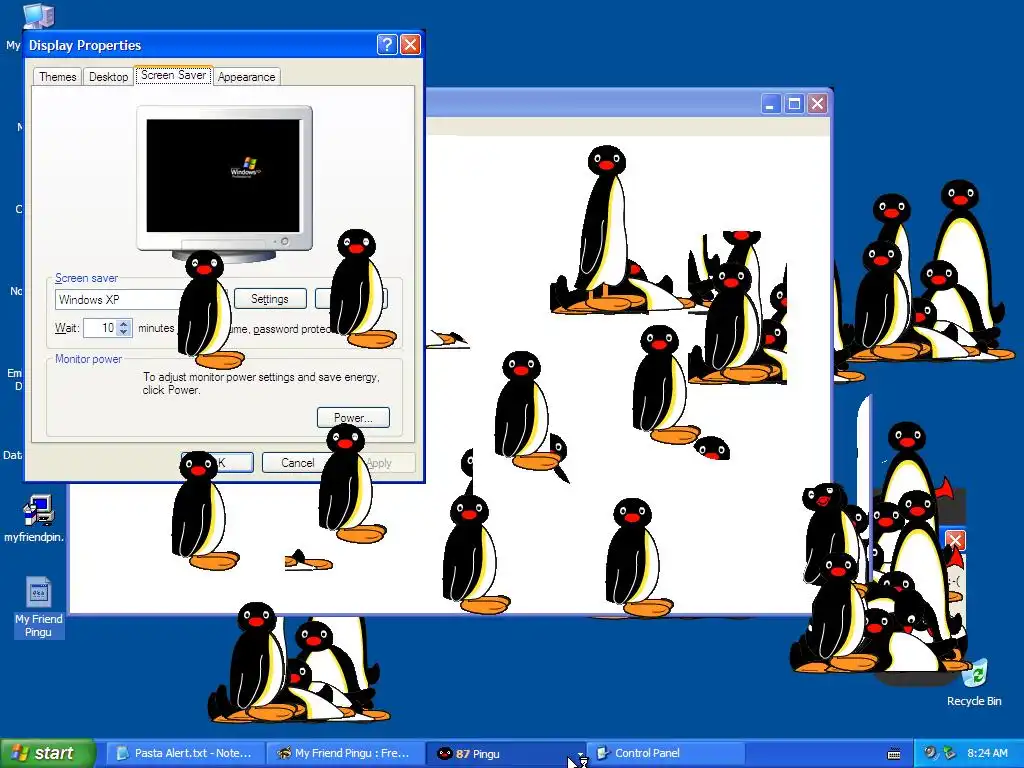Click the "Monitor power" group label

pos(88,359)
